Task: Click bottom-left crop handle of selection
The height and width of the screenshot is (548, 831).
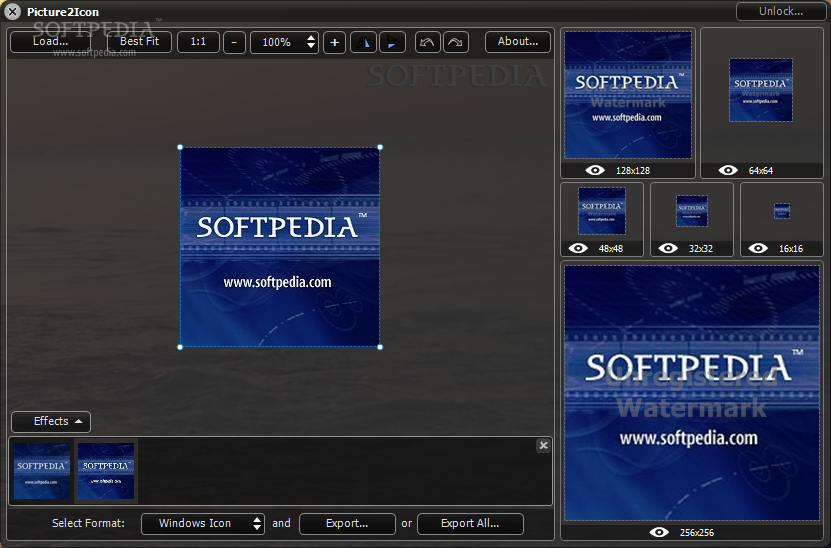Action: 180,347
